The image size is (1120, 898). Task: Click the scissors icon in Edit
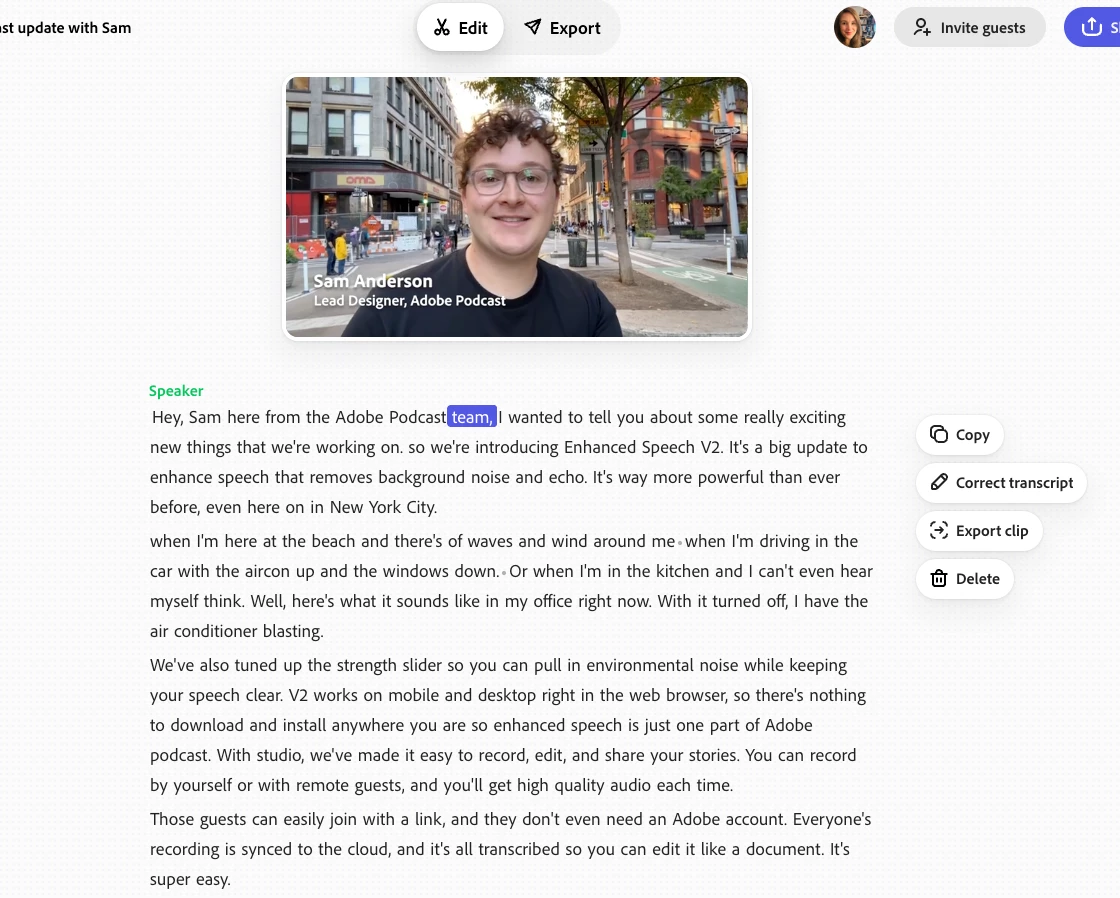coord(442,28)
